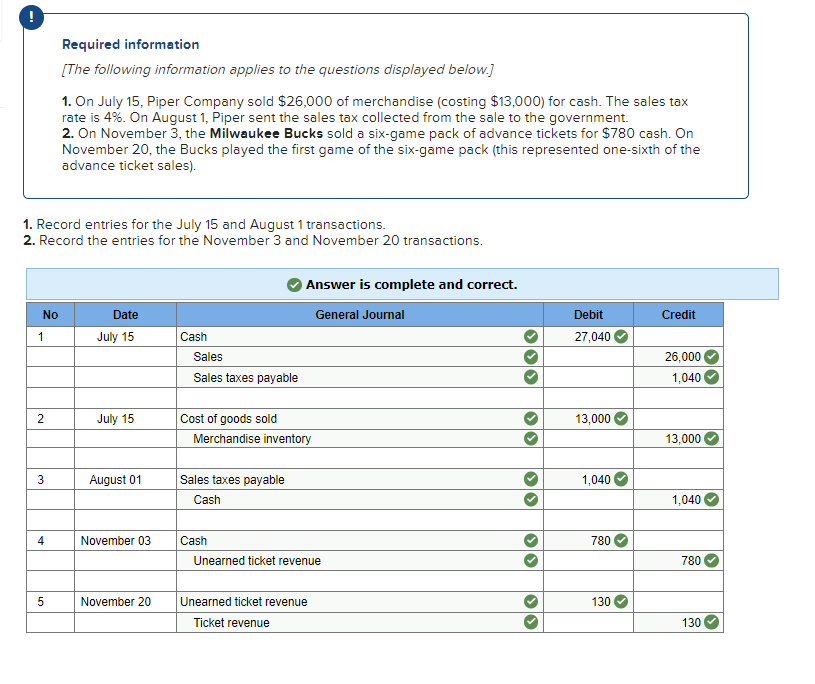Image resolution: width=815 pixels, height=684 pixels.
Task: Click the Debit column header cell
Action: pos(588,314)
